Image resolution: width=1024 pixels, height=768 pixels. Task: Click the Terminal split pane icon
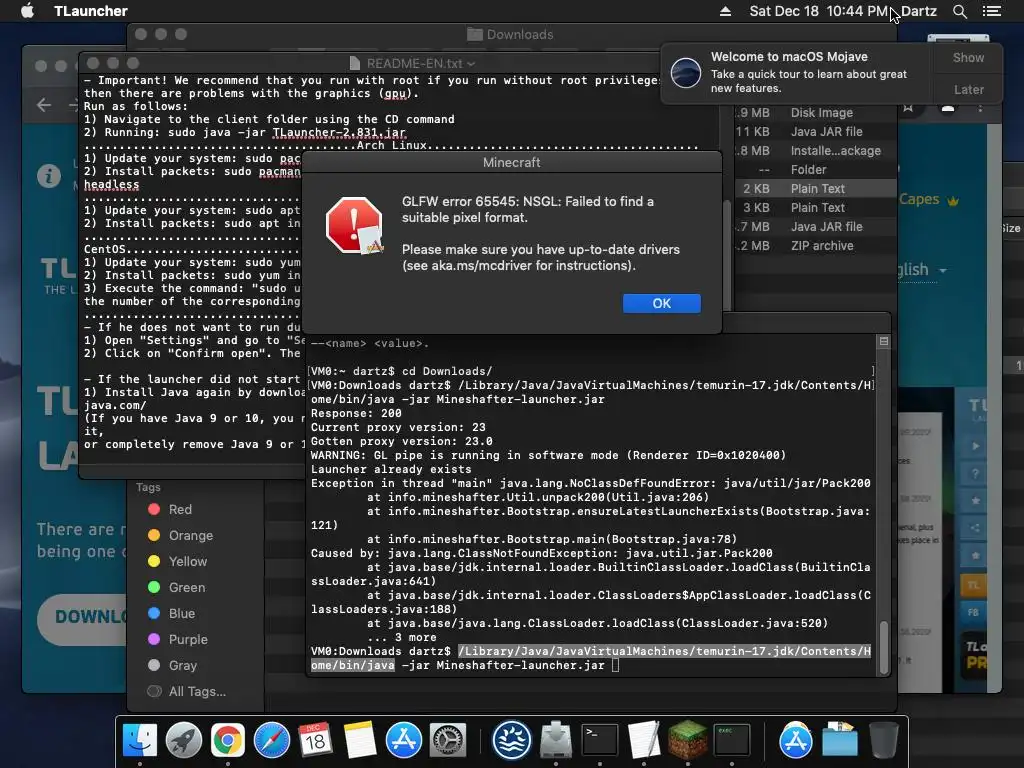pos(884,341)
